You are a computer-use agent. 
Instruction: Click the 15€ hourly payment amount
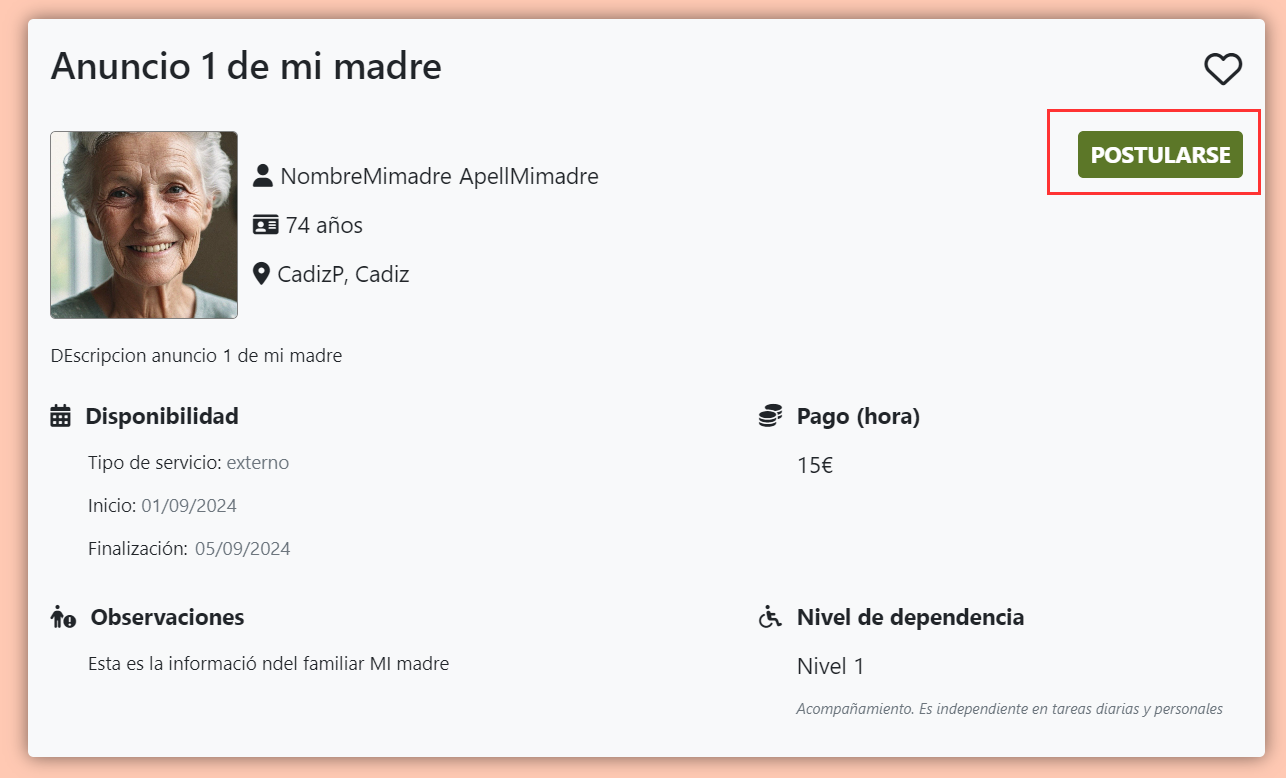tap(815, 465)
